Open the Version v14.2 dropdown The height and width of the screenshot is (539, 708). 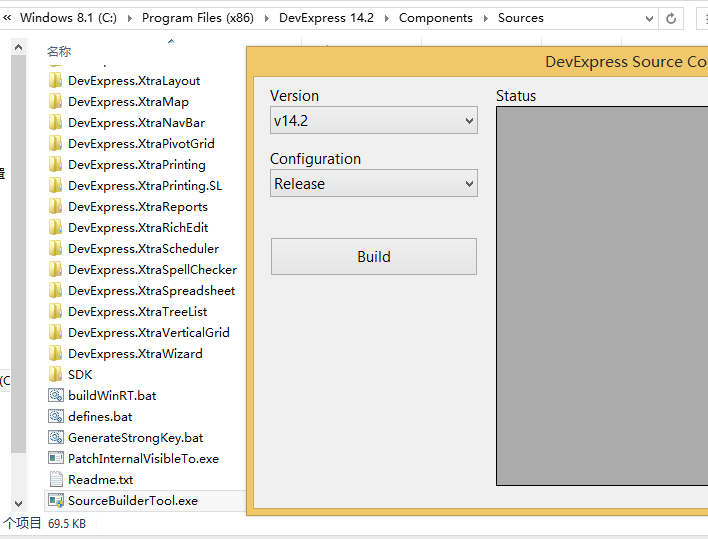374,121
